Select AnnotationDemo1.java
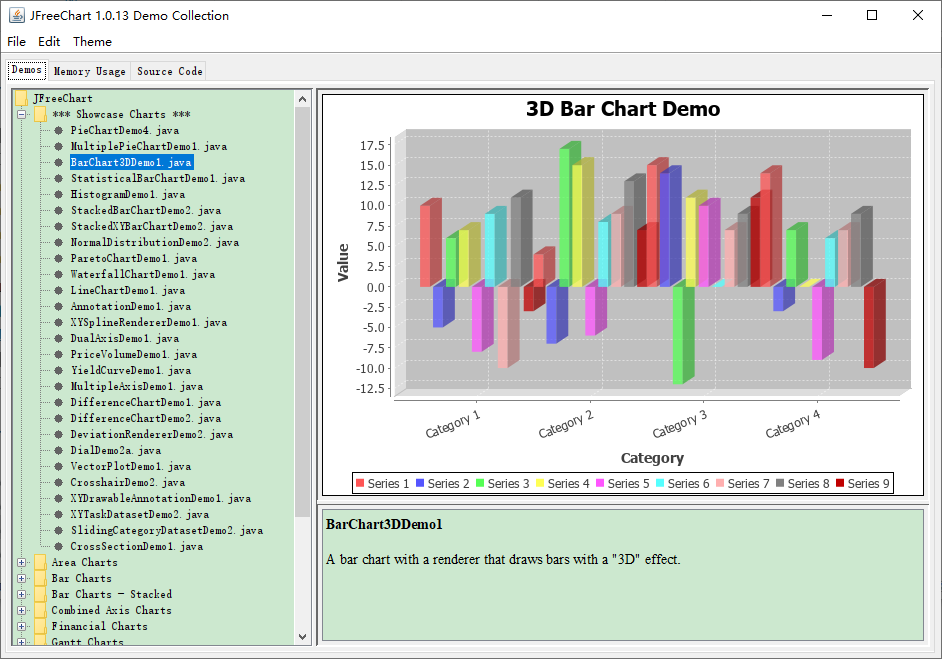 click(130, 306)
